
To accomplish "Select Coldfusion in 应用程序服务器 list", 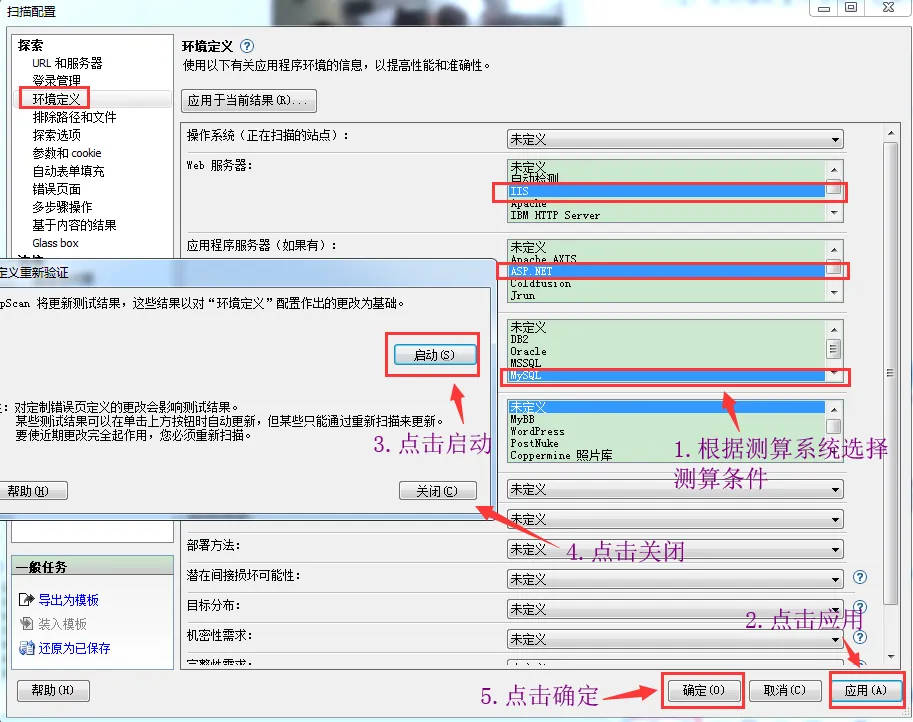I will (x=667, y=284).
